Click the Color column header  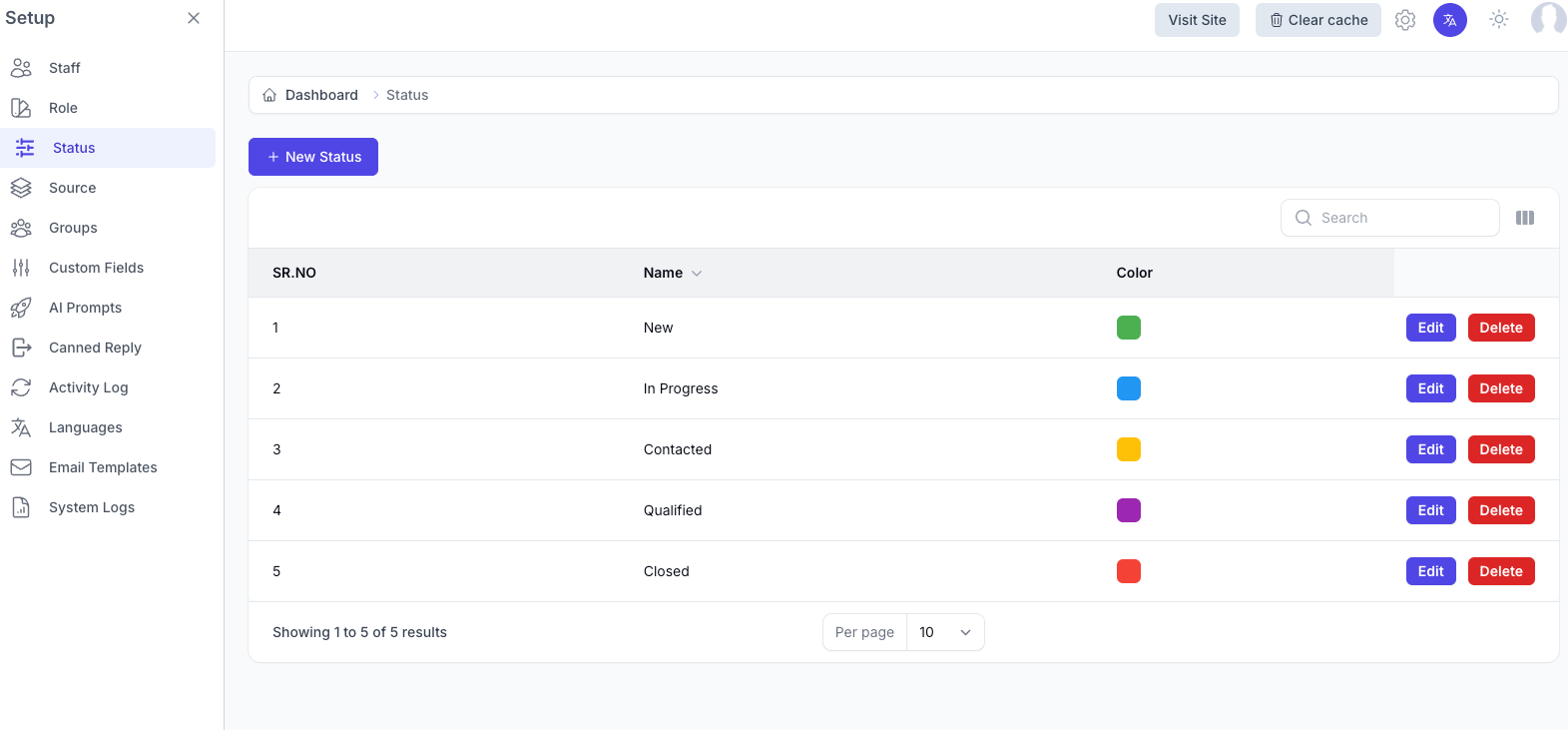1135,273
